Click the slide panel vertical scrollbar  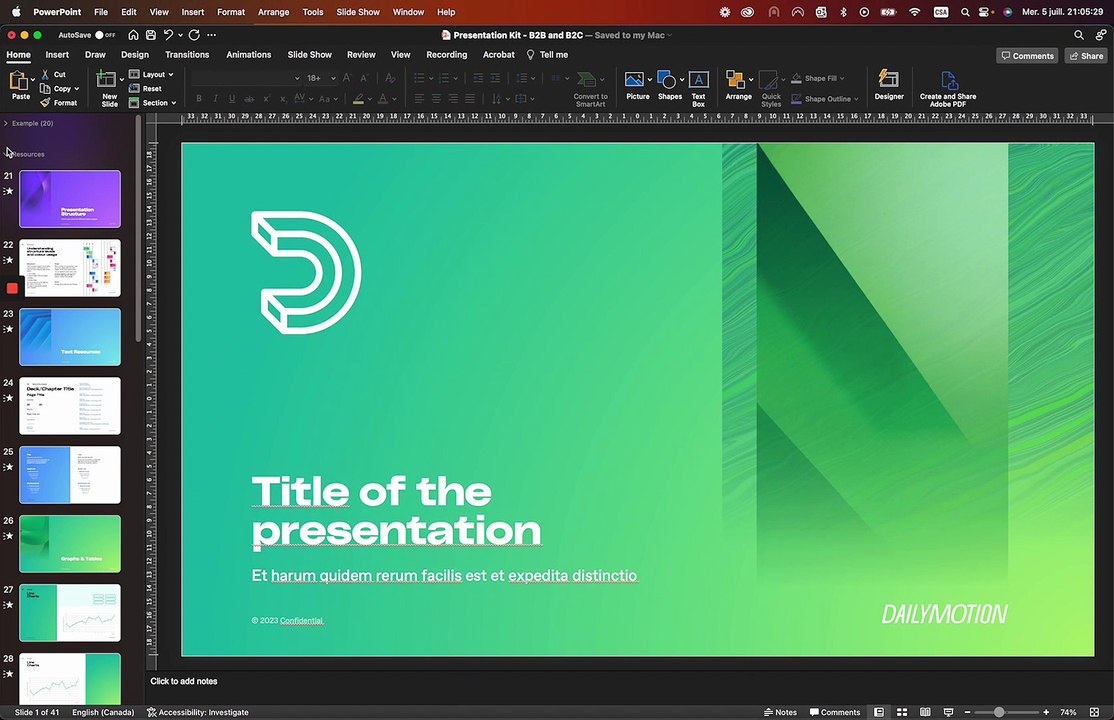(x=138, y=227)
